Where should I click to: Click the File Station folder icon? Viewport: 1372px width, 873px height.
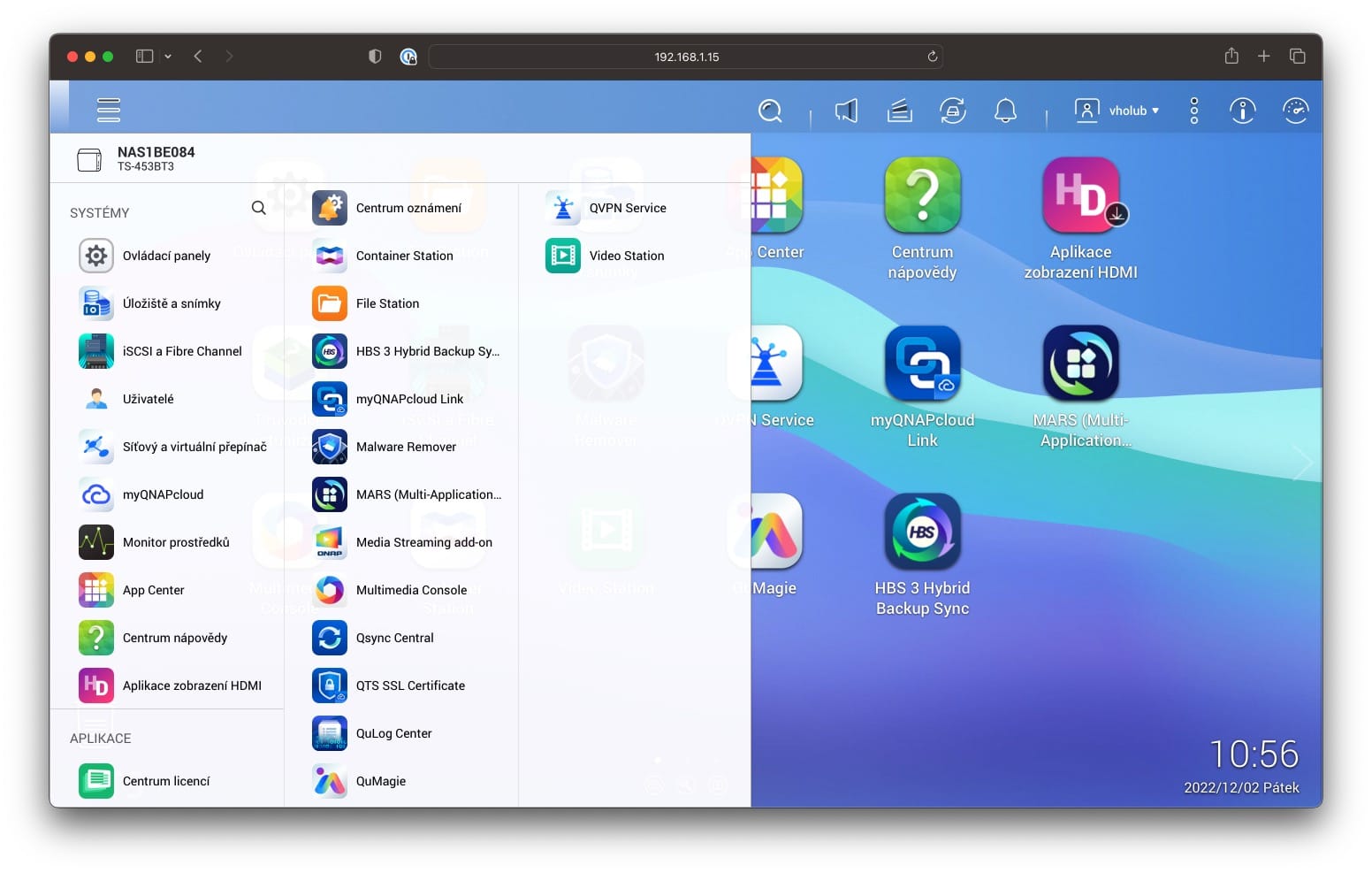tap(330, 303)
